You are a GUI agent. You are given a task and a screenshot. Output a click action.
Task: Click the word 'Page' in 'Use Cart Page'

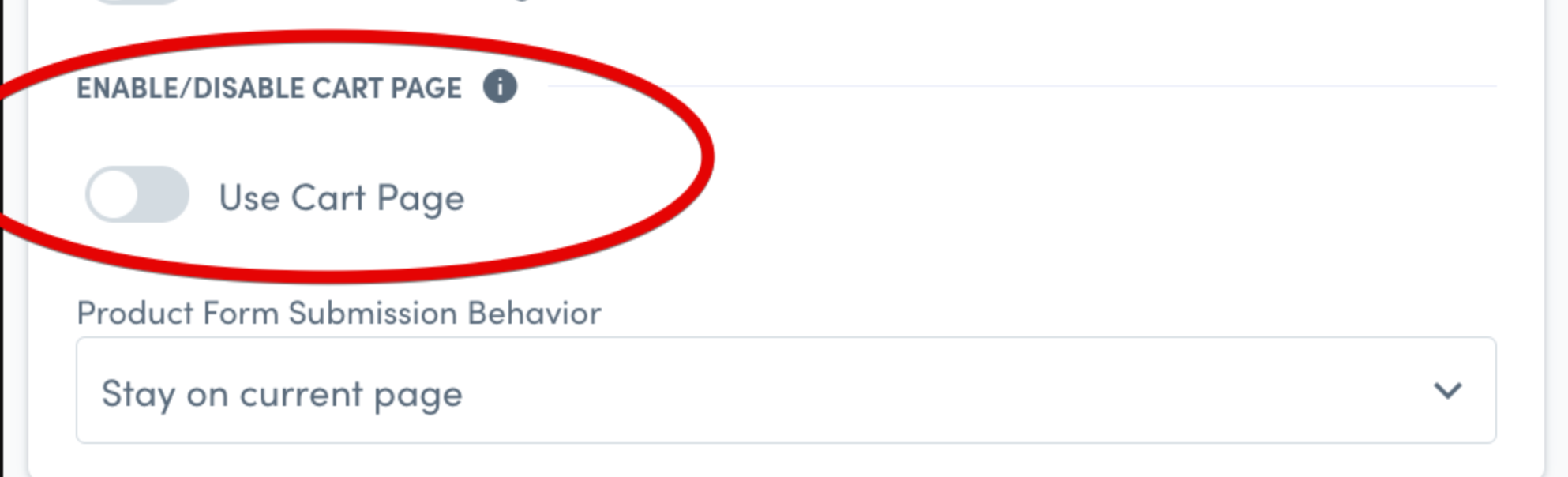pyautogui.click(x=420, y=200)
